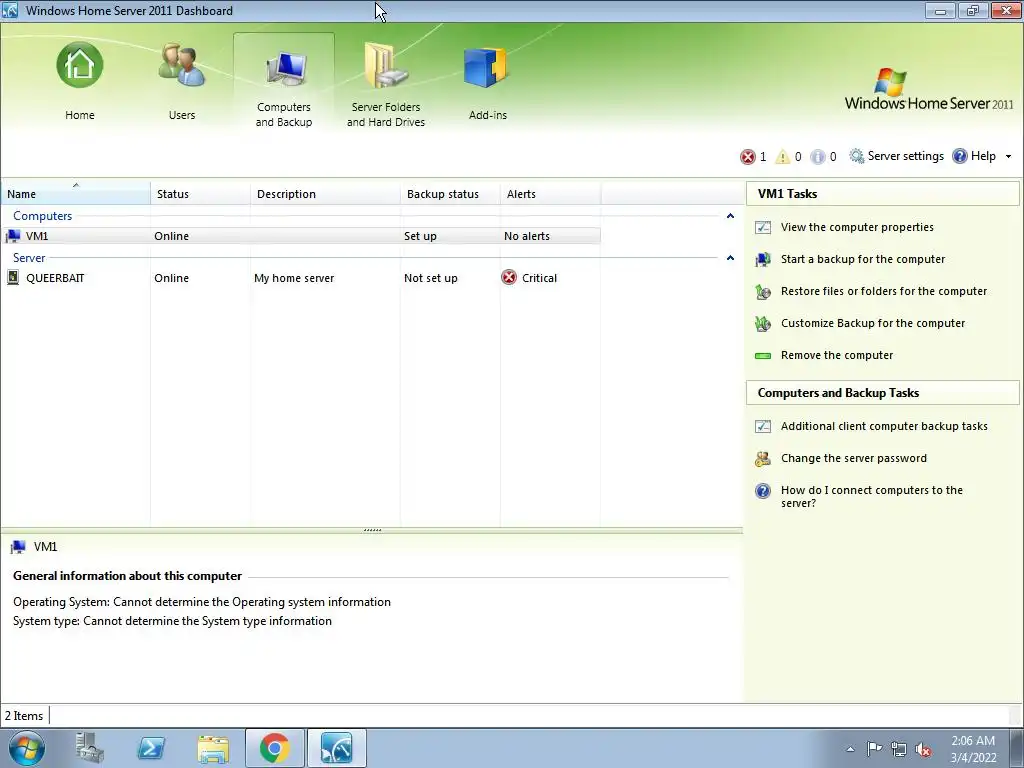Click the VM1 icon in details pane
This screenshot has width=1024, height=768.
coord(18,547)
